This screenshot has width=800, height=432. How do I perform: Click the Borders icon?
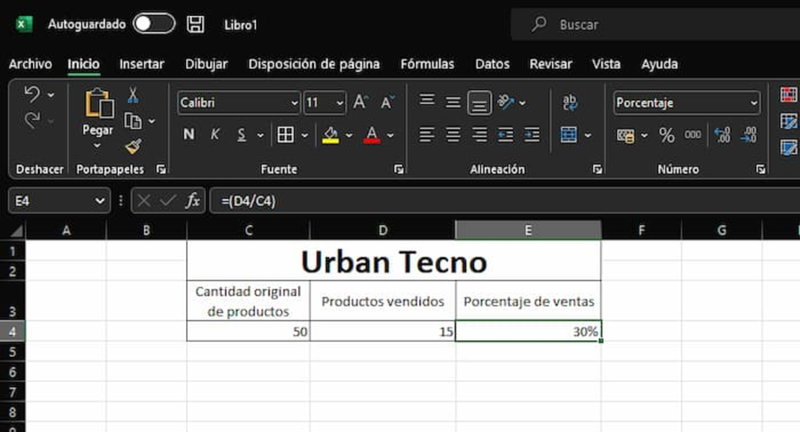pyautogui.click(x=285, y=135)
